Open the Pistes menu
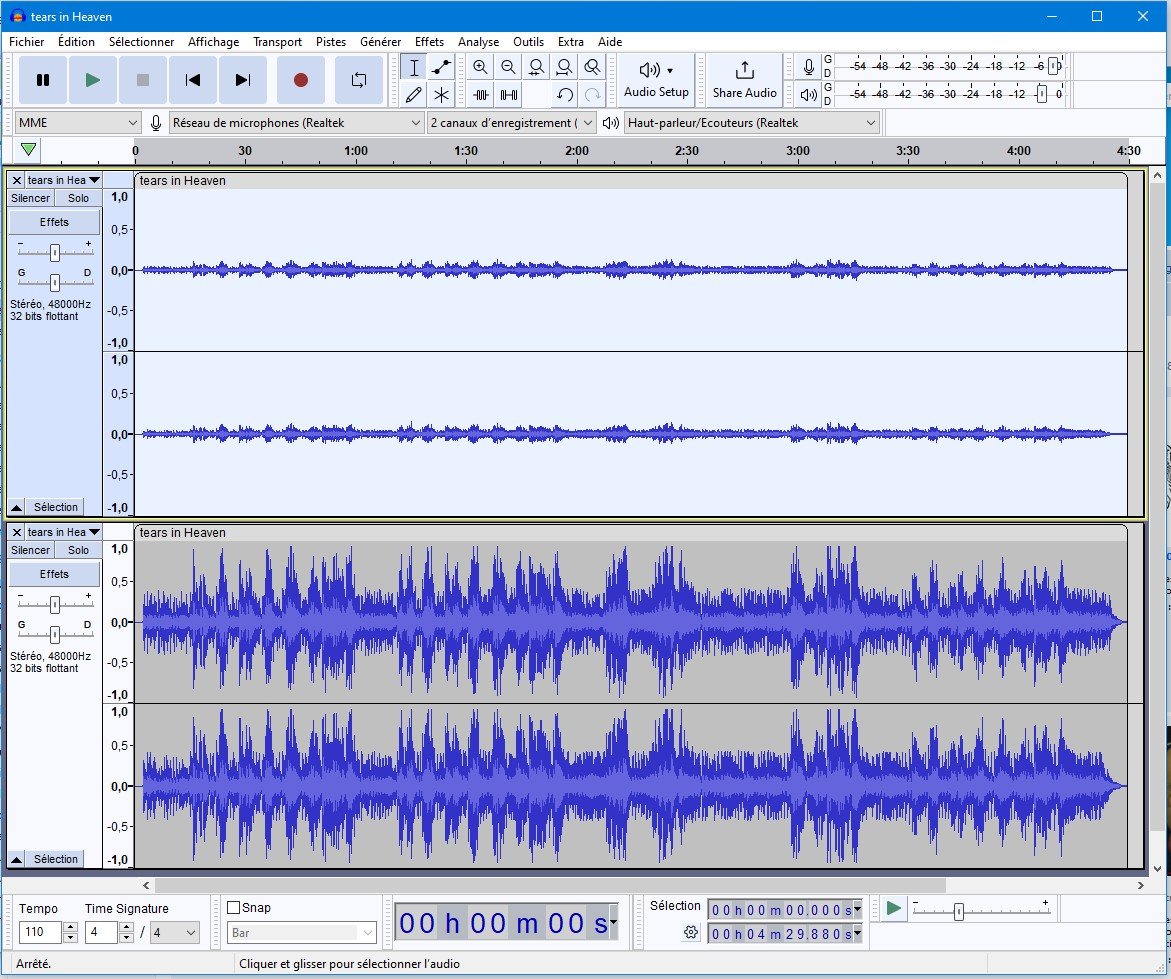This screenshot has width=1171, height=979. click(x=331, y=42)
